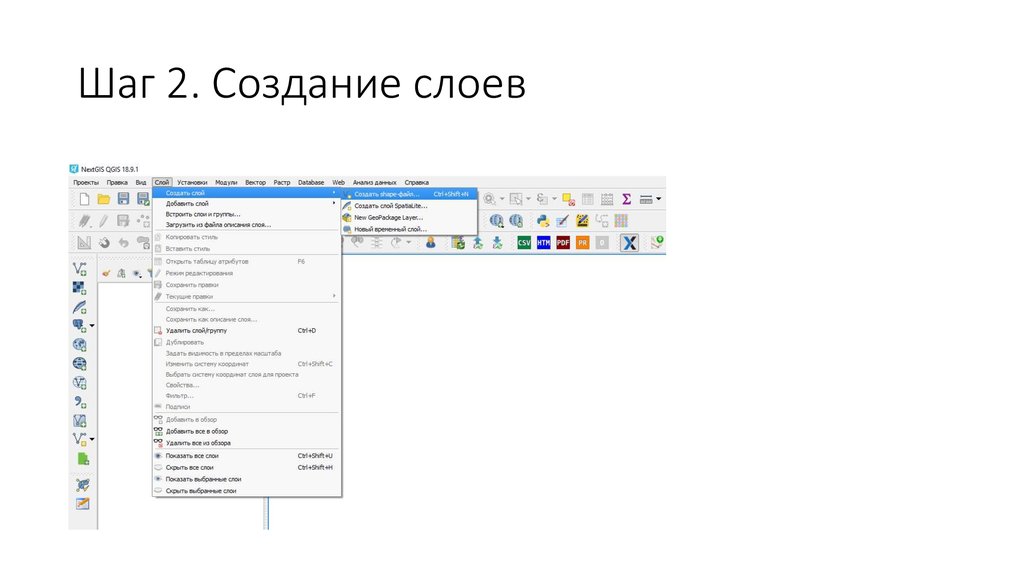This screenshot has width=1024, height=574.
Task: Click the multicolored grid icon after Python icon
Action: (621, 221)
